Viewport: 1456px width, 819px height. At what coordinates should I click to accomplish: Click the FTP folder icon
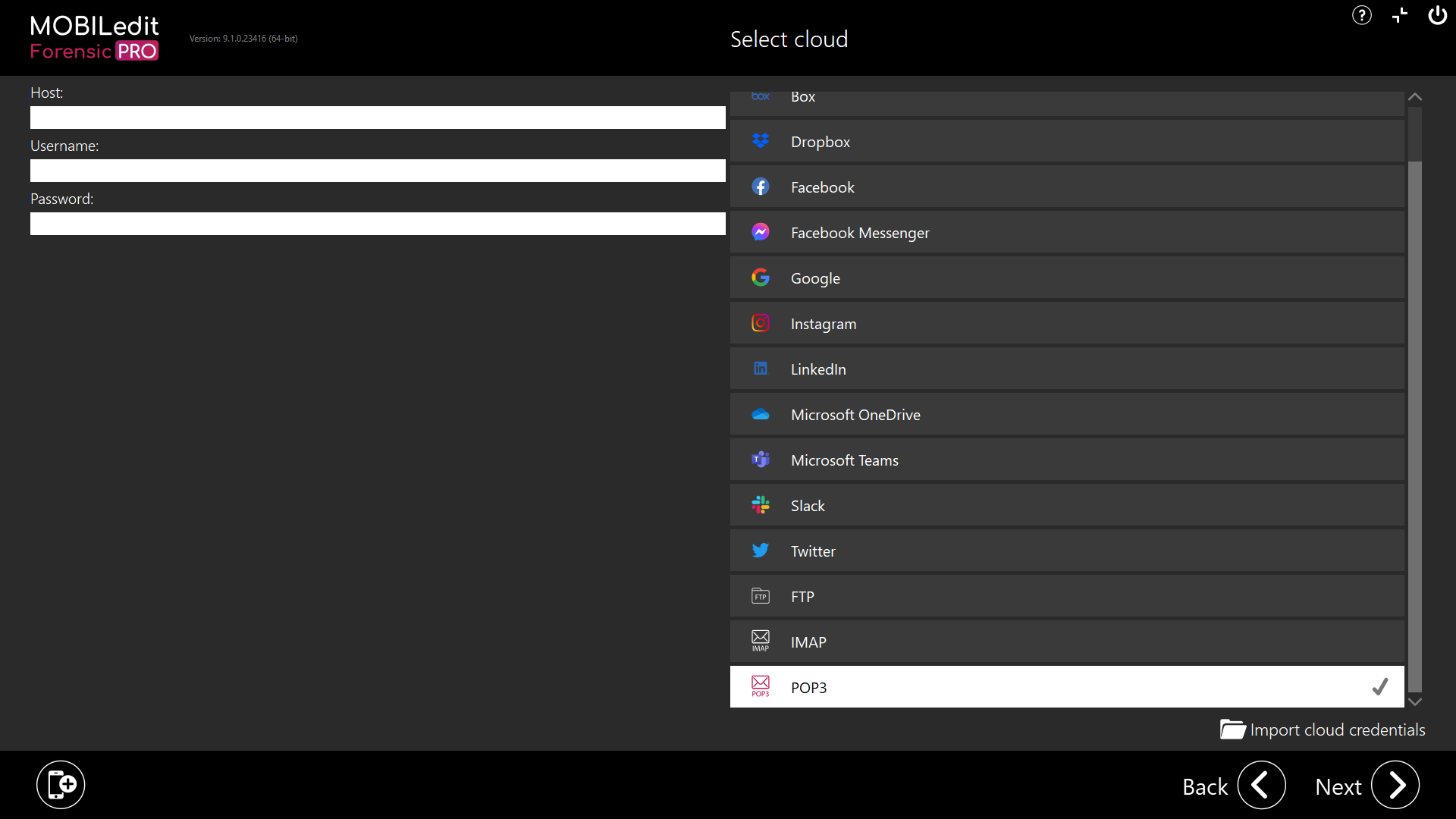coord(760,596)
